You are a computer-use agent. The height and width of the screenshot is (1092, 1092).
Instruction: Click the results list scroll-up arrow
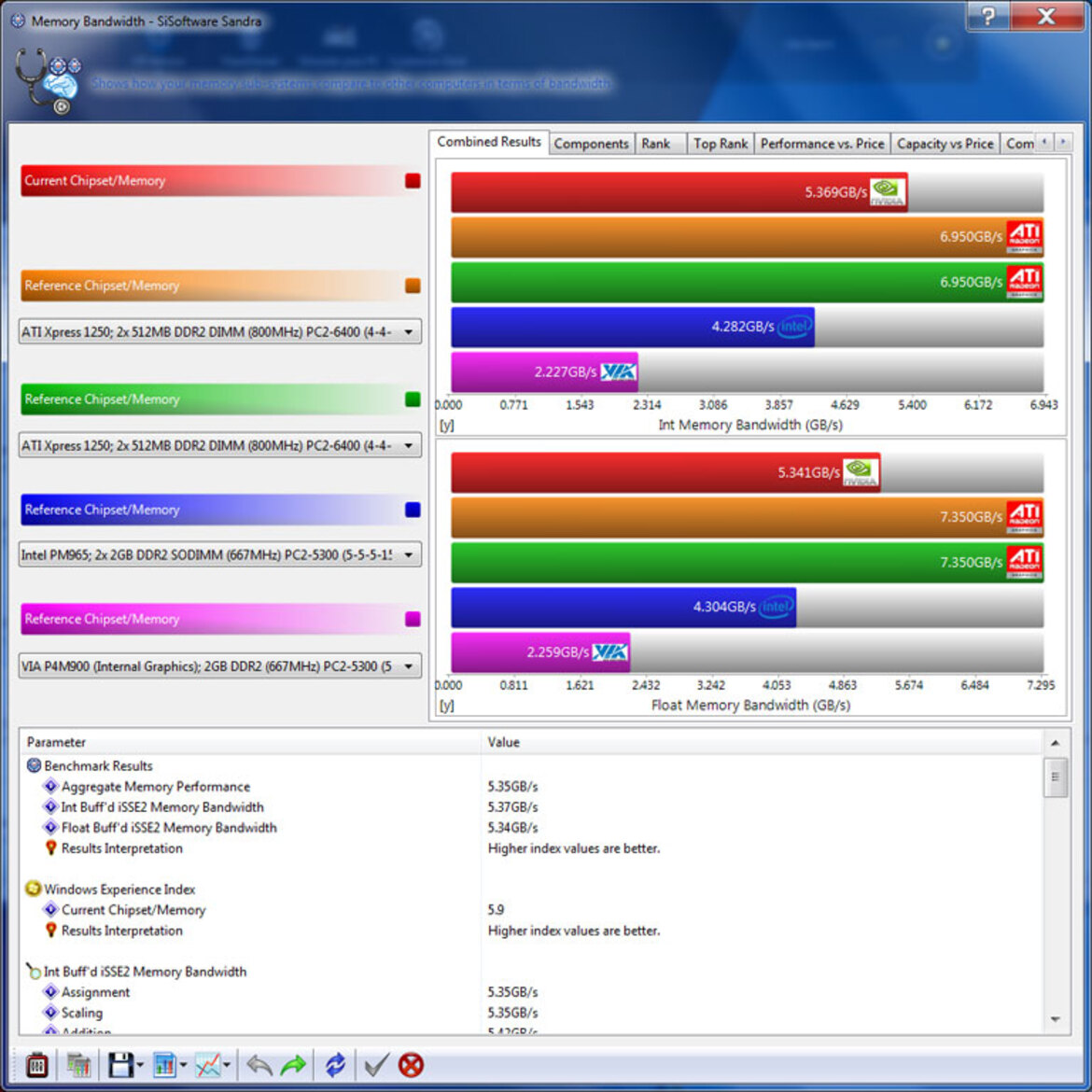coord(1055,743)
